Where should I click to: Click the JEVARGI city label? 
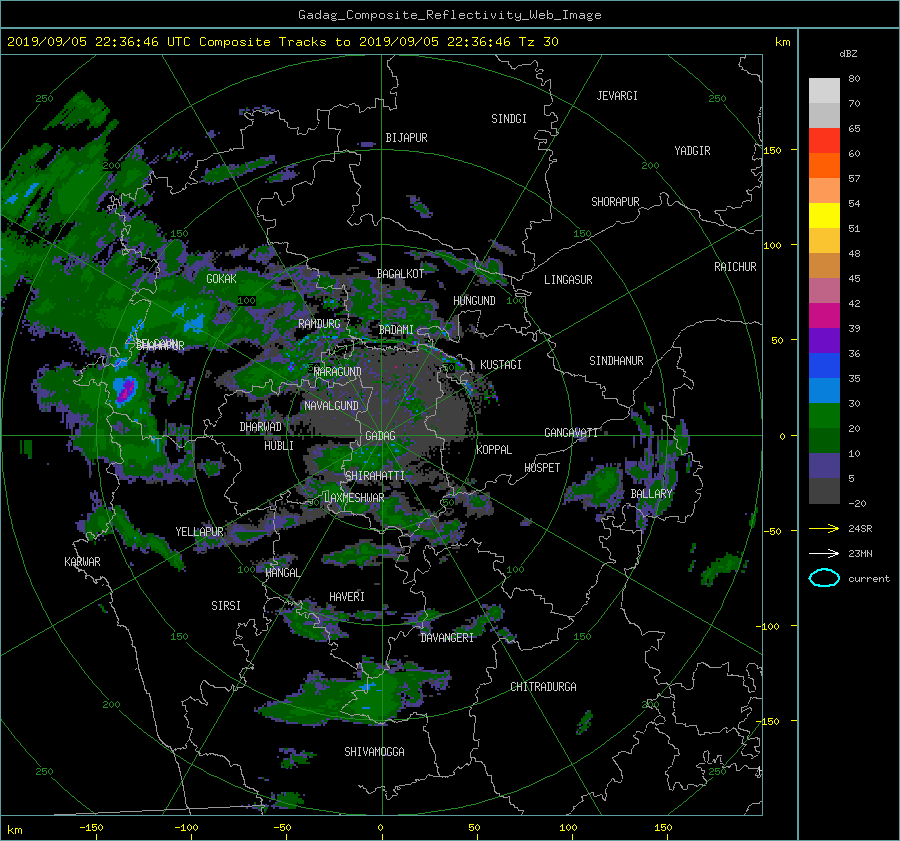point(617,96)
